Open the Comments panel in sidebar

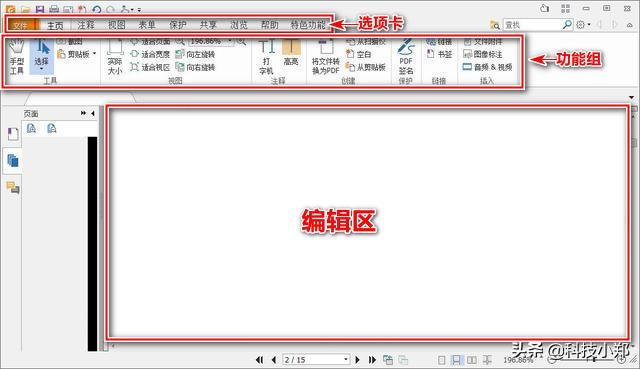click(x=13, y=187)
